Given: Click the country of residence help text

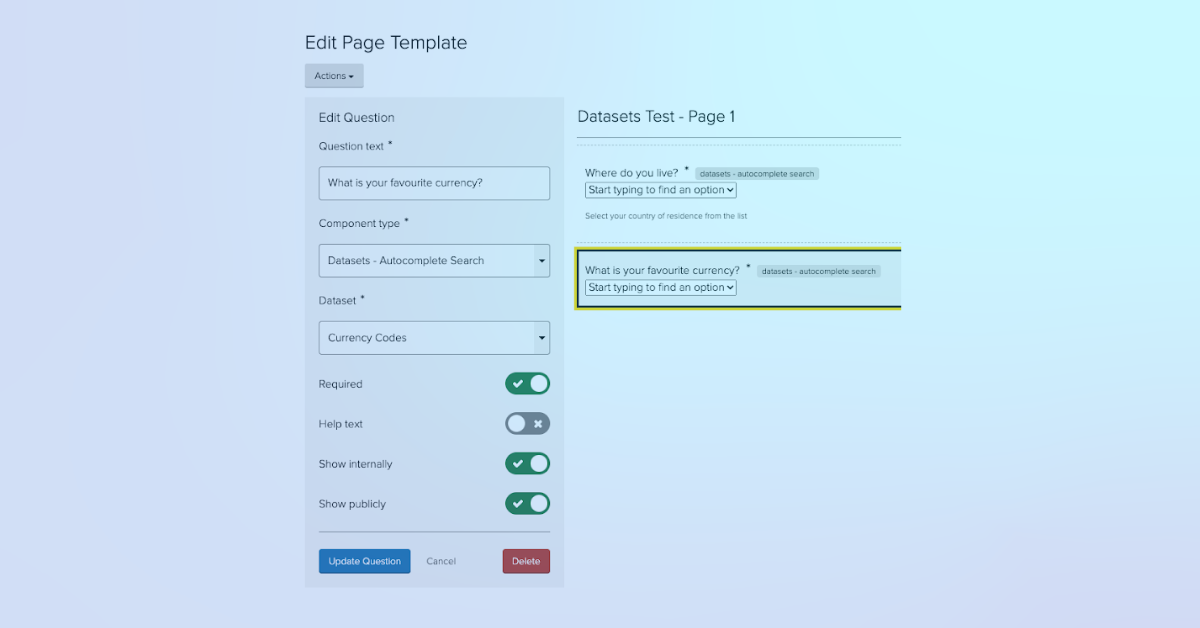Looking at the screenshot, I should click(x=666, y=216).
